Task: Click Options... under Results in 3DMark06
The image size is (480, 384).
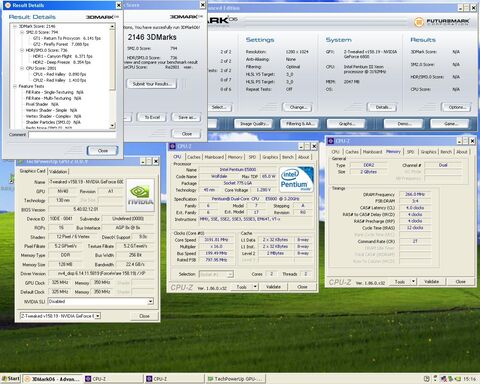Action: pyautogui.click(x=457, y=107)
